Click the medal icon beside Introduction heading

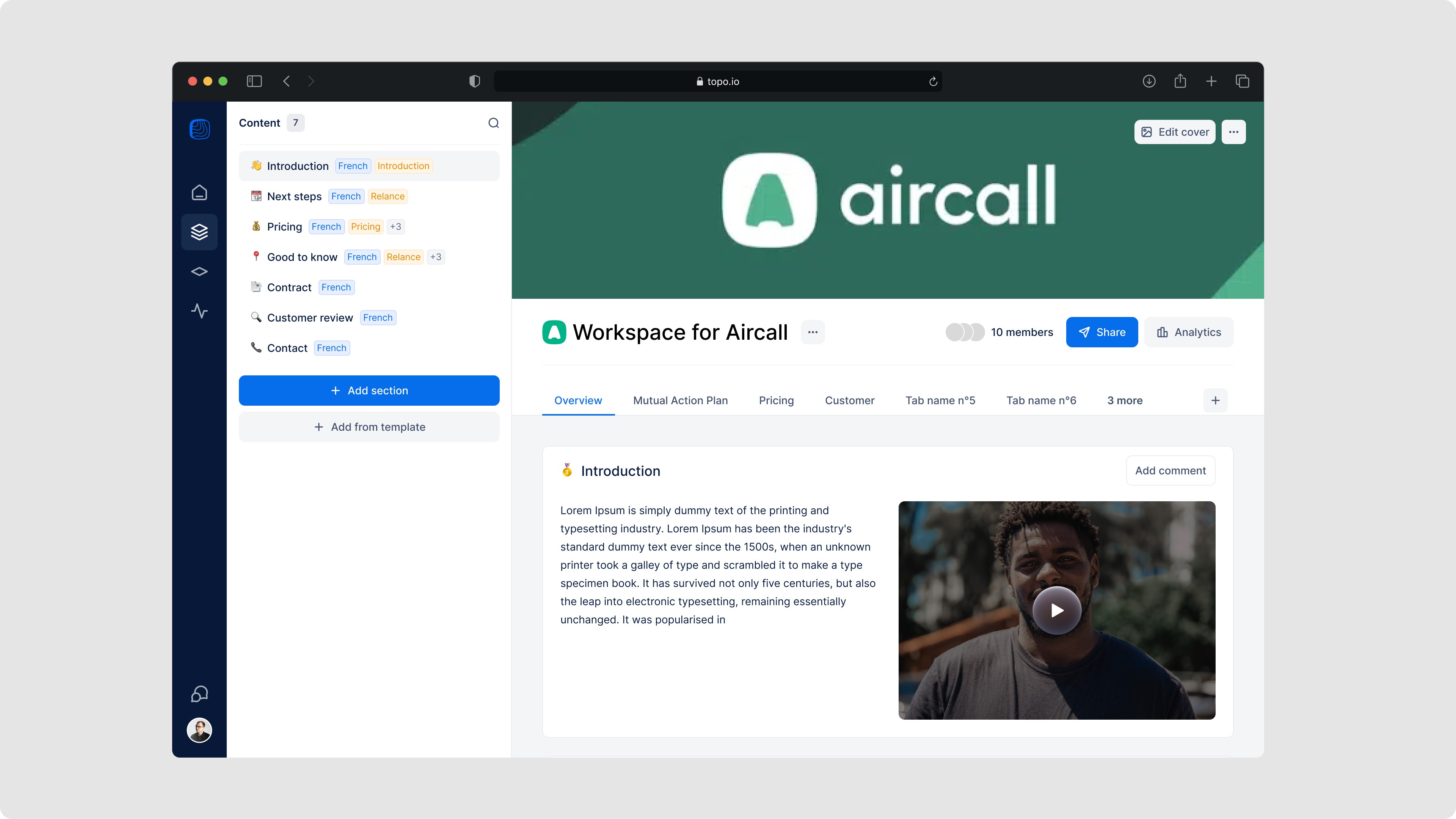(567, 470)
